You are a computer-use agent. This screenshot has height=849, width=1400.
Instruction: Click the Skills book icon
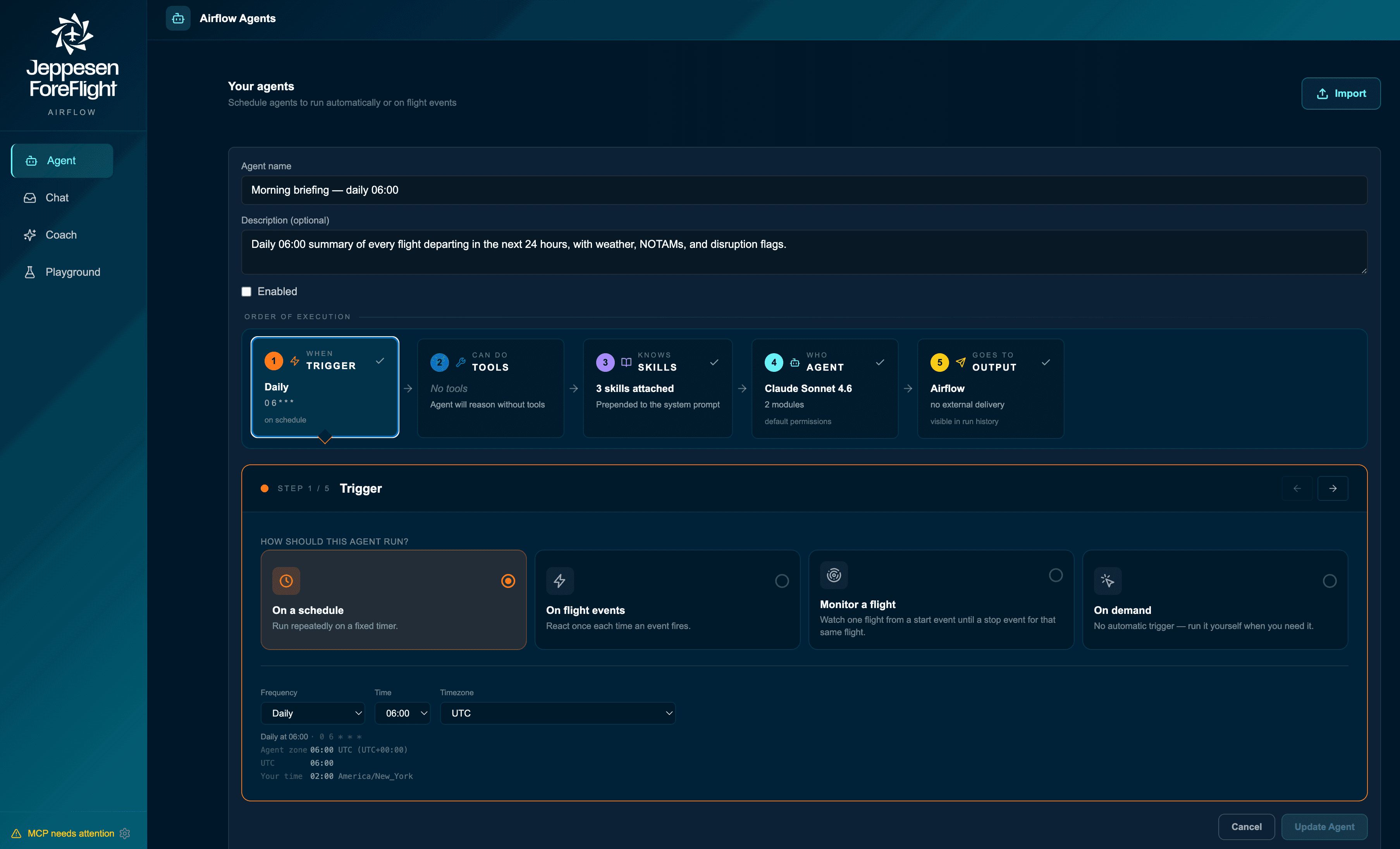626,362
